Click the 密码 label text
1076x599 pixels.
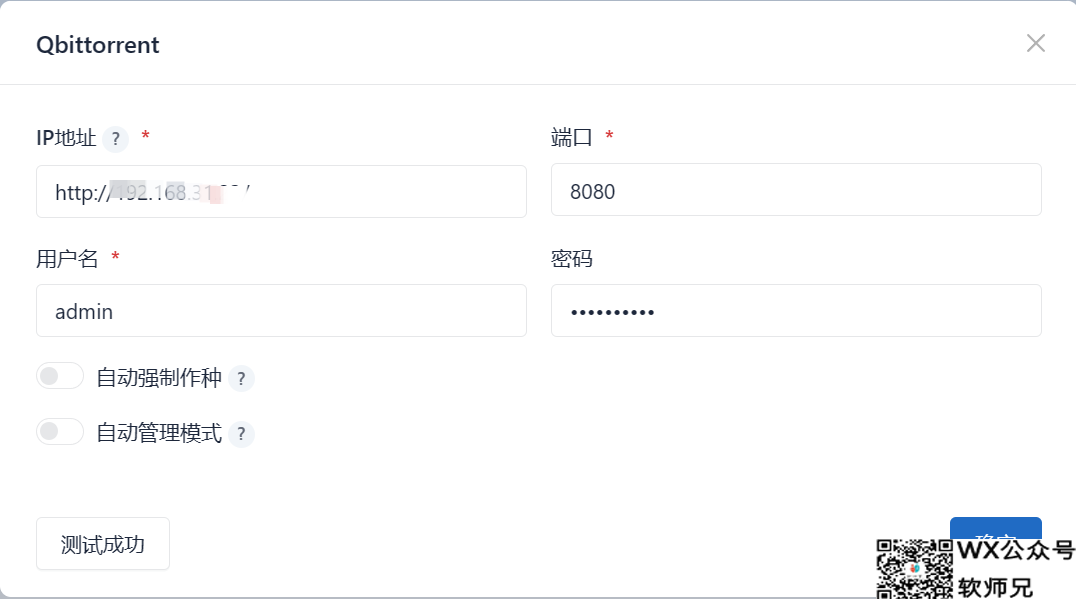(x=571, y=259)
